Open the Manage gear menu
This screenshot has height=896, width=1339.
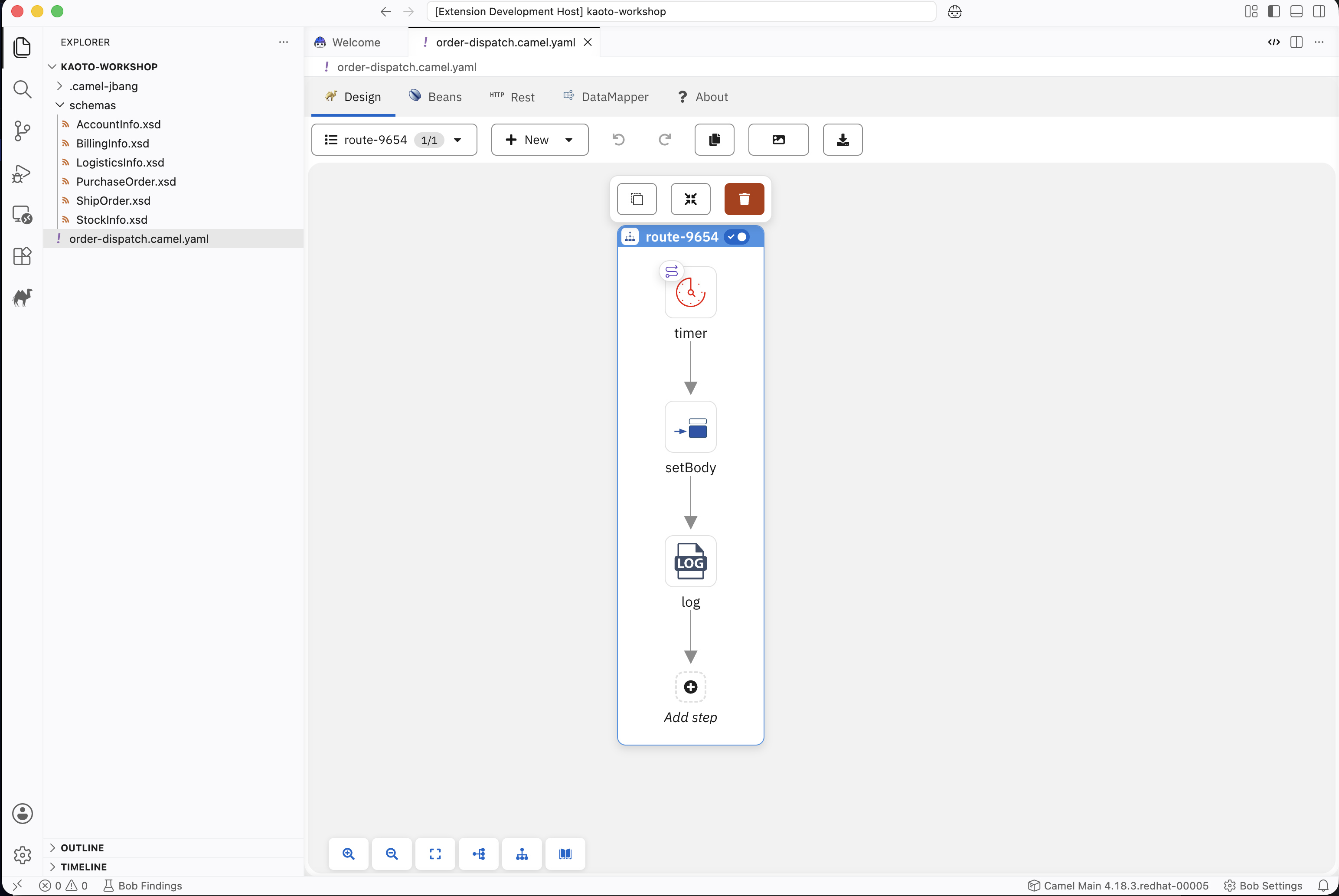[x=22, y=855]
